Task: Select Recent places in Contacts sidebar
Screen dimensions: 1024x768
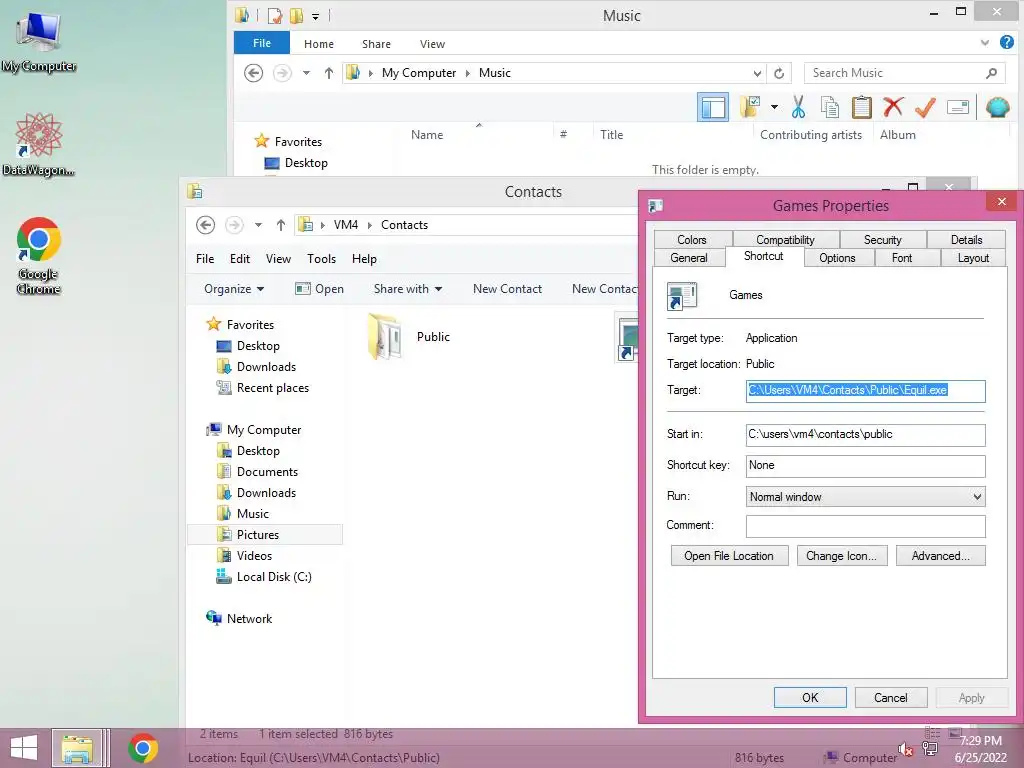Action: 264,388
